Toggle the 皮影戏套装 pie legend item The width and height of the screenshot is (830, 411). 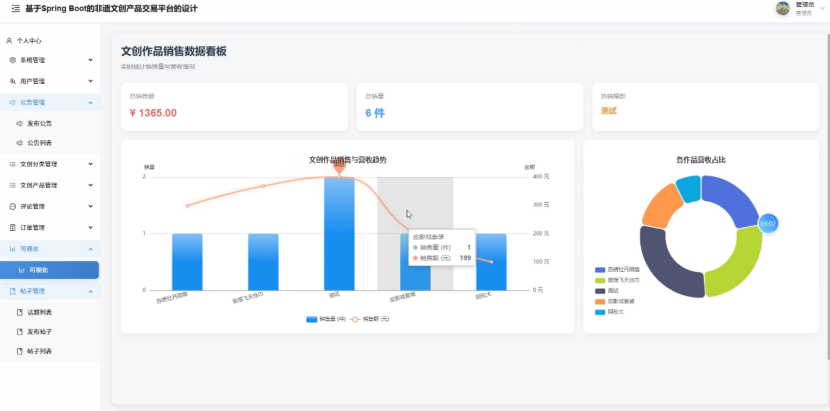(x=615, y=301)
